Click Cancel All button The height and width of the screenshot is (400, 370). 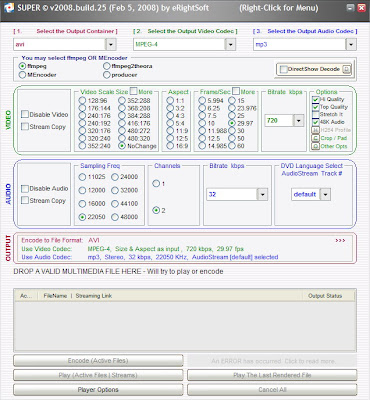click(272, 390)
